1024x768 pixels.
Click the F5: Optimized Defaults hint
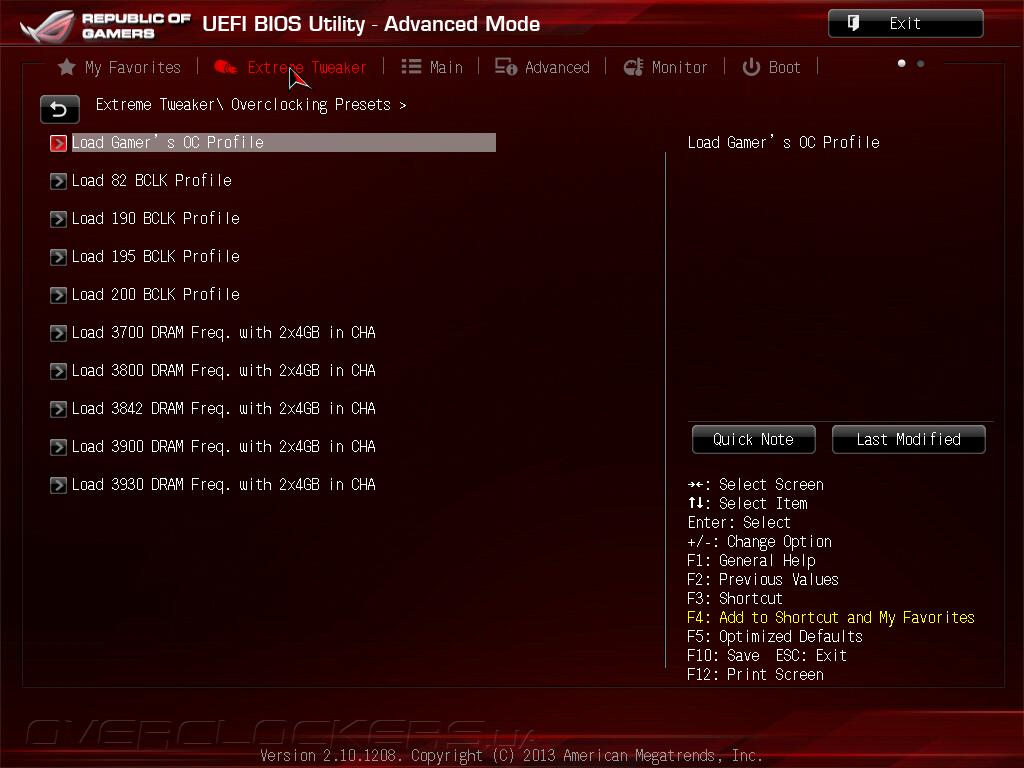coord(775,636)
